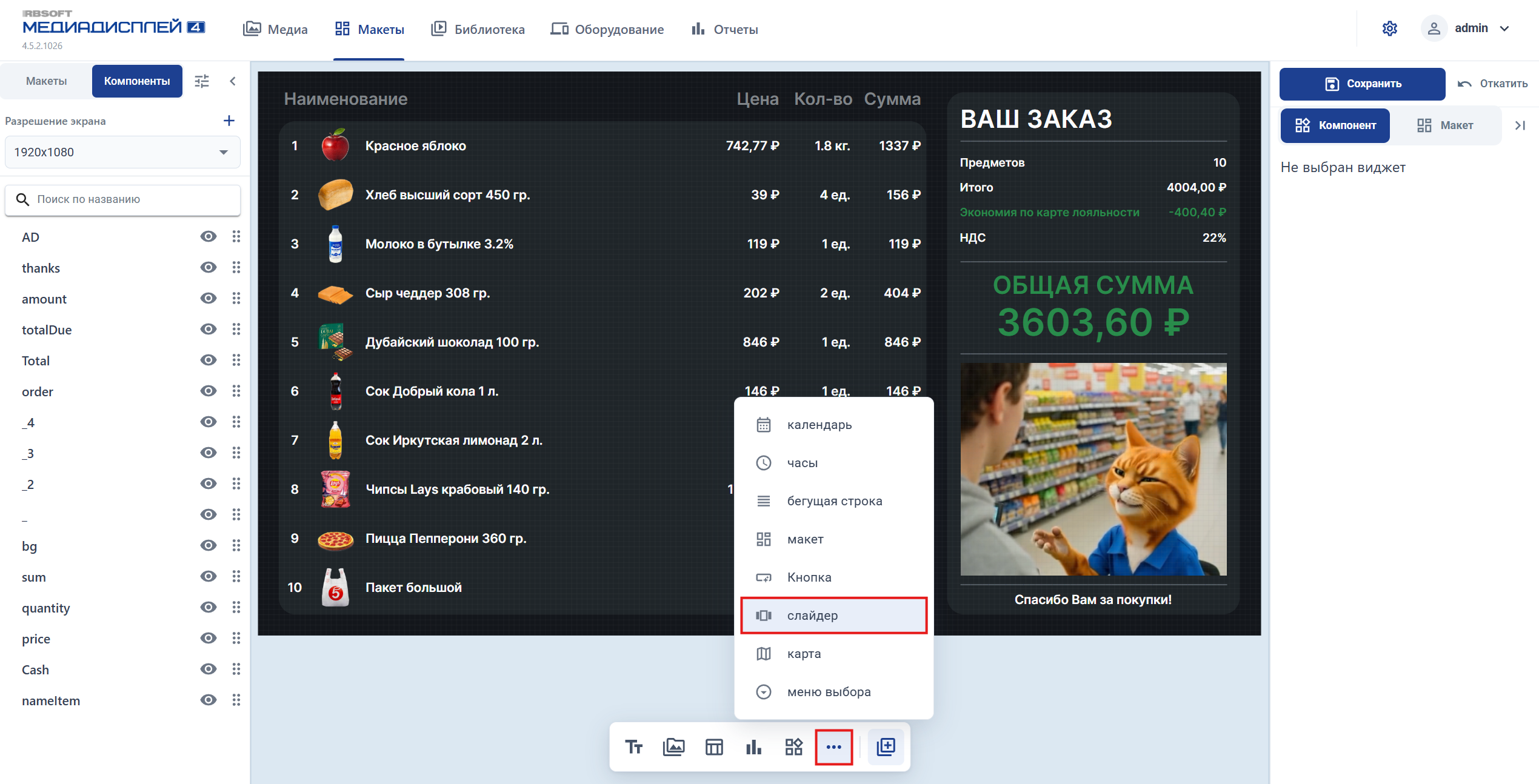Switch to the Макеты tab in left panel
1539x784 pixels.
(46, 81)
